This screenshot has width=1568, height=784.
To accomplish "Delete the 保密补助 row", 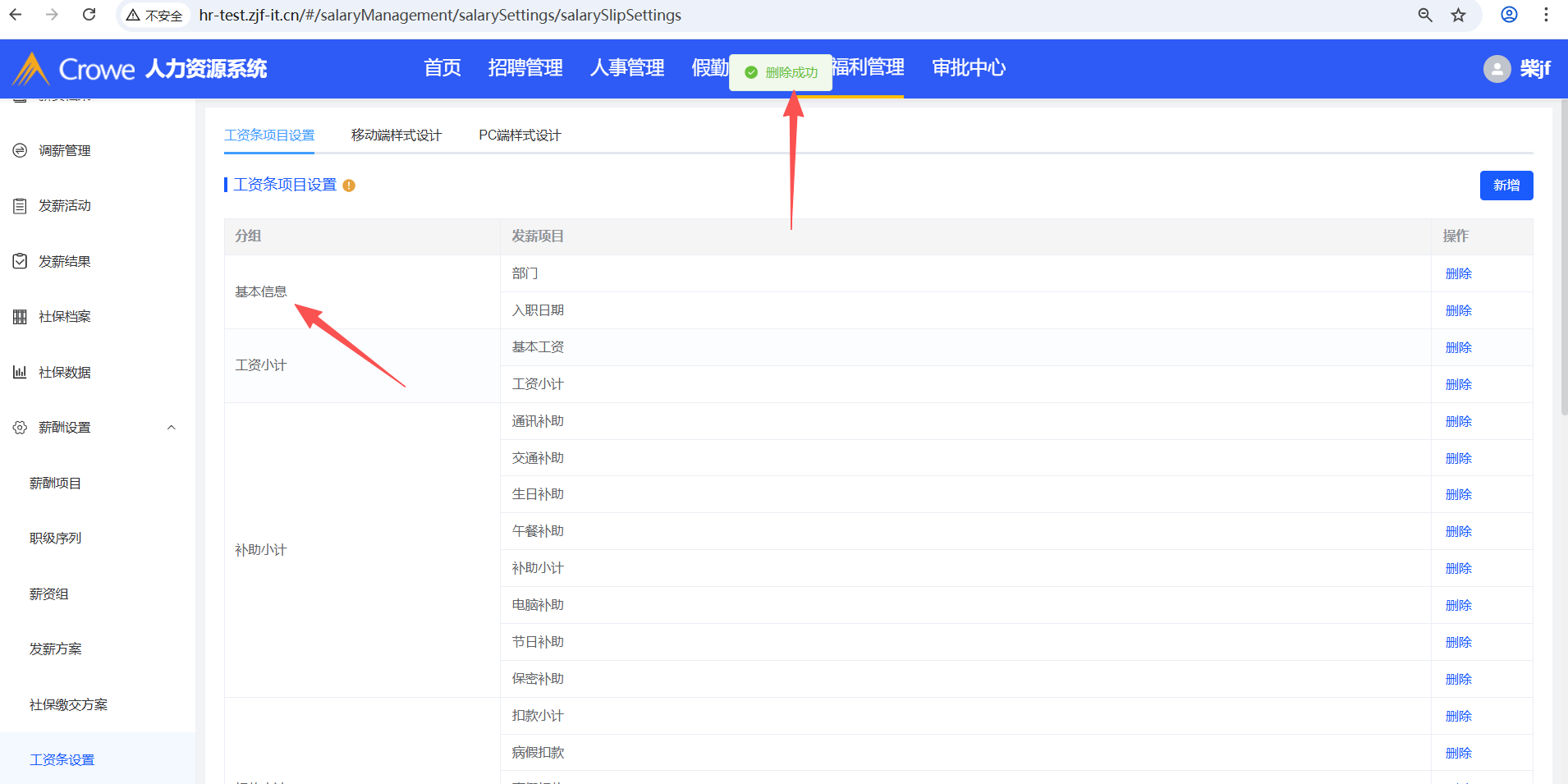I will pyautogui.click(x=1459, y=680).
